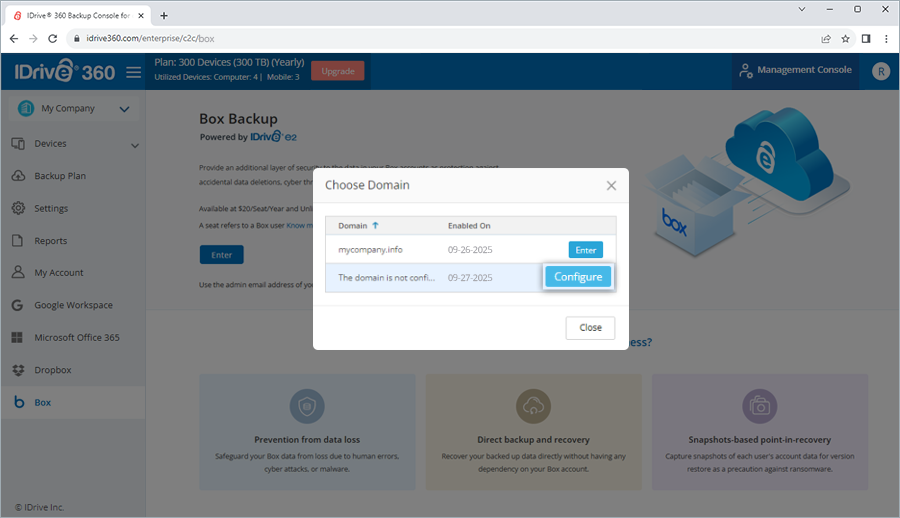Select the 09-26-2025 enabled date cell

(470, 250)
